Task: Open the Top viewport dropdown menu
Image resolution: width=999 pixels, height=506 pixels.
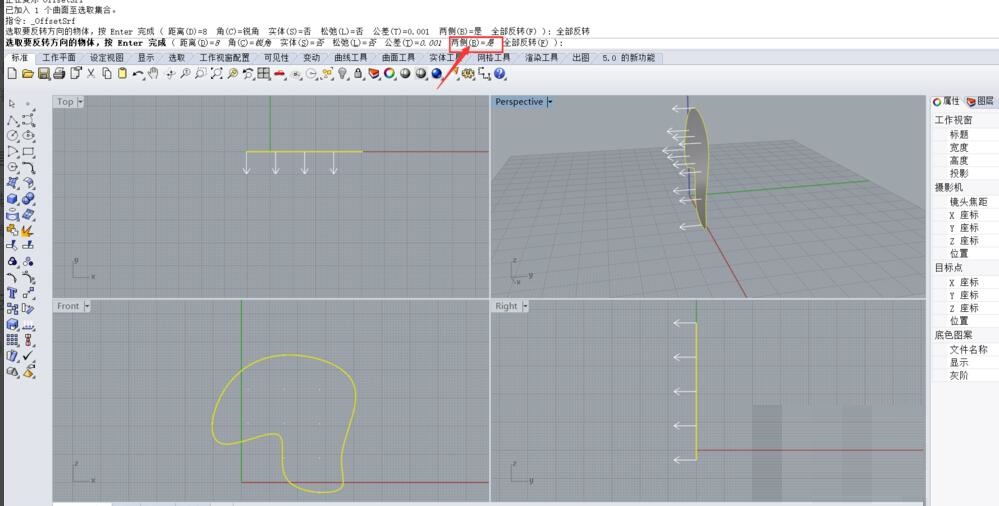Action: coord(80,102)
